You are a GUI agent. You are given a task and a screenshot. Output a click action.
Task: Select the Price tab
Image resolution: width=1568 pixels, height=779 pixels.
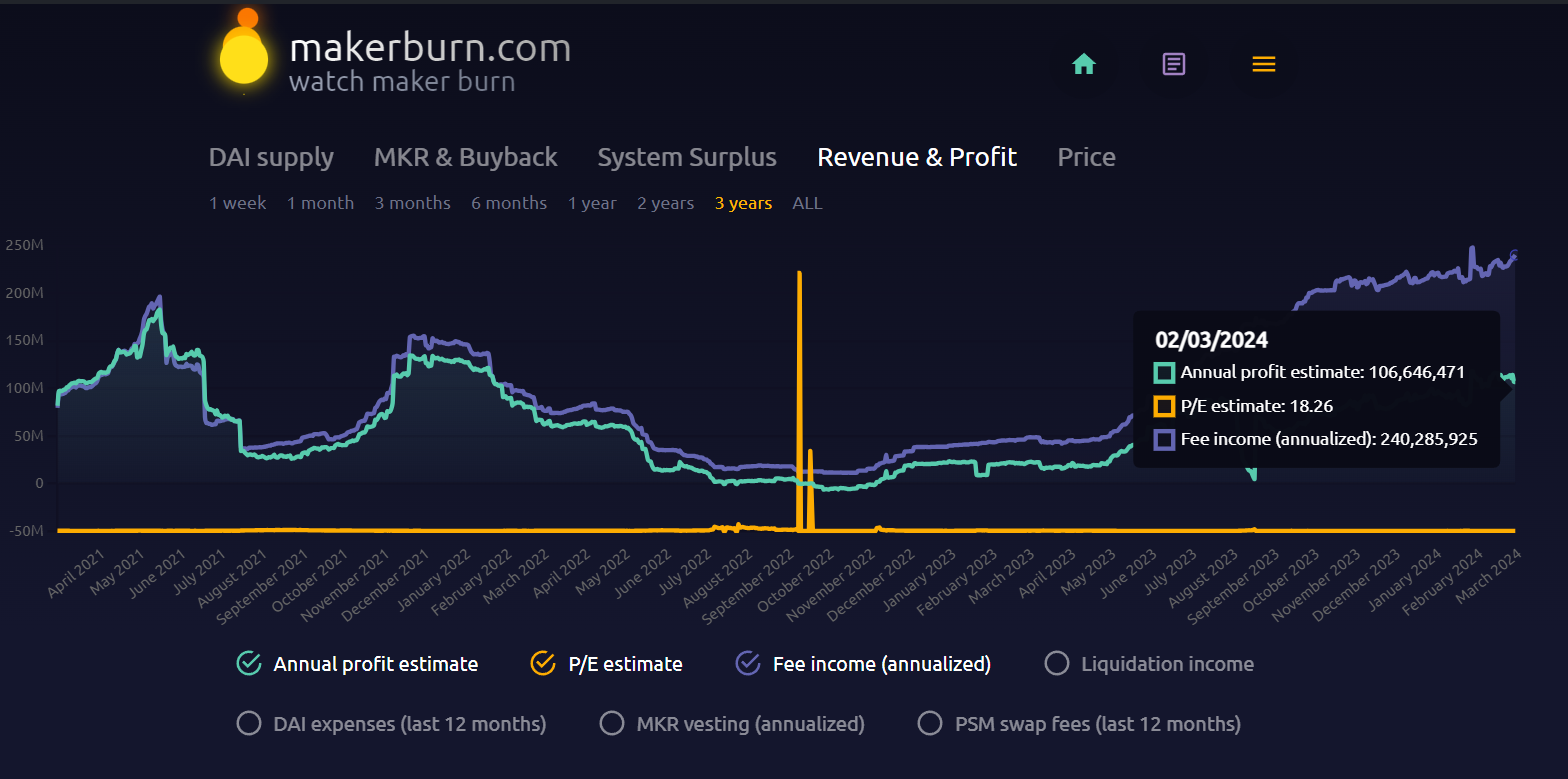coord(1086,158)
